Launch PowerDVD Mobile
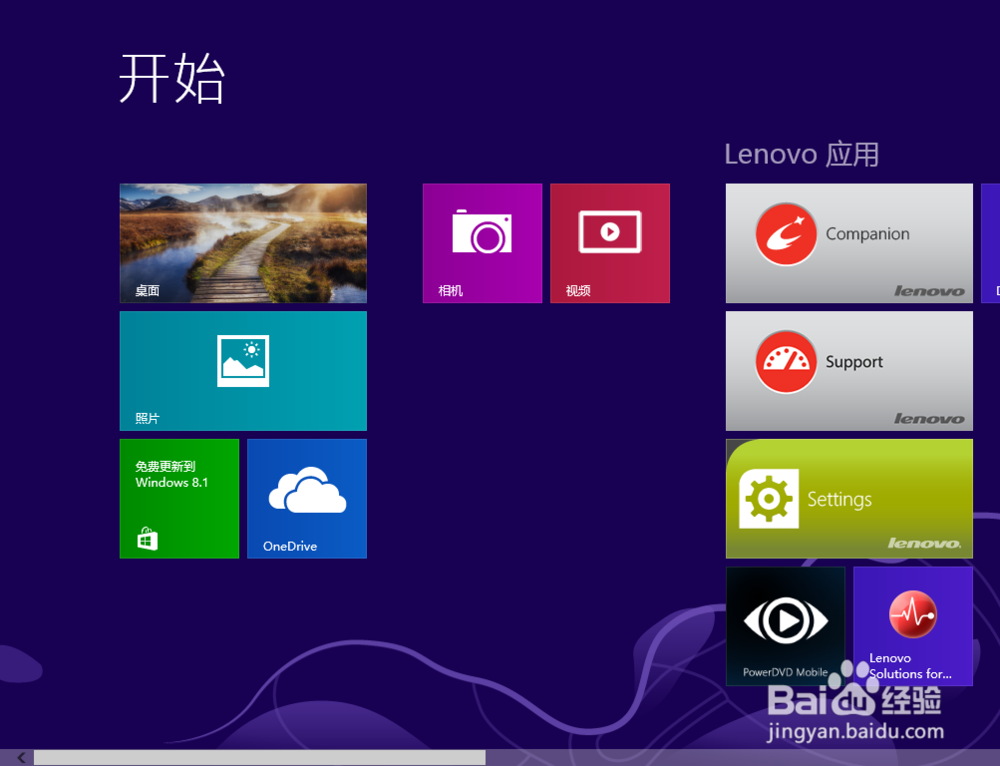Image resolution: width=1000 pixels, height=766 pixels. tap(786, 626)
